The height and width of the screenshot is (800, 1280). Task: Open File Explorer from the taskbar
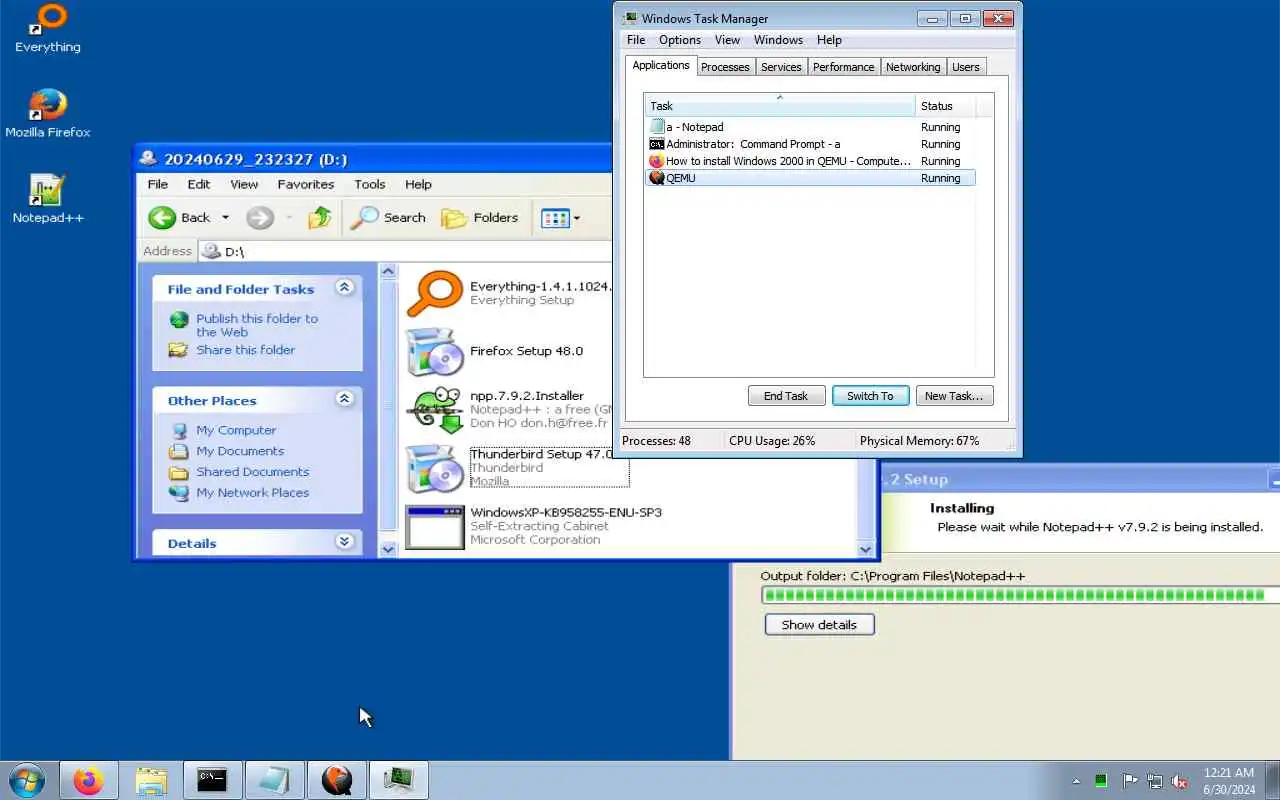pos(151,780)
